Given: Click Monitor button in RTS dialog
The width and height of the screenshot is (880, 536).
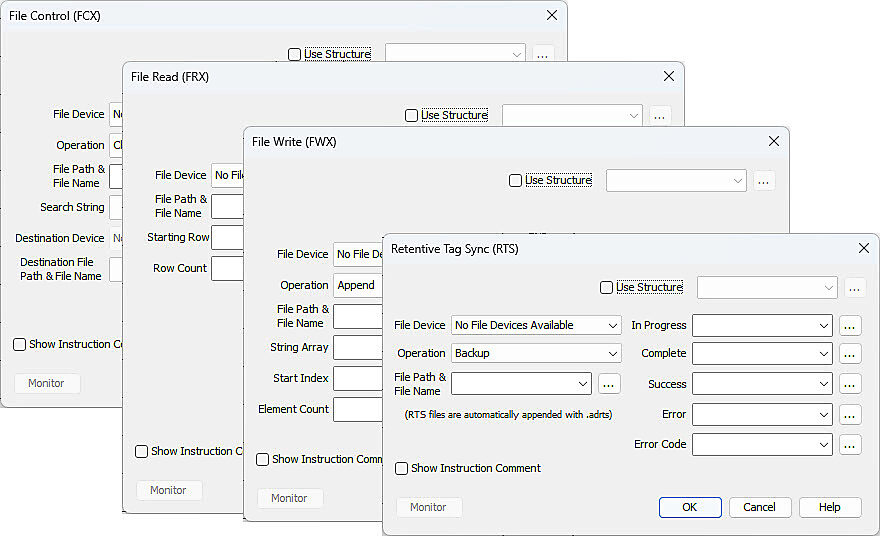Looking at the screenshot, I should [x=428, y=507].
